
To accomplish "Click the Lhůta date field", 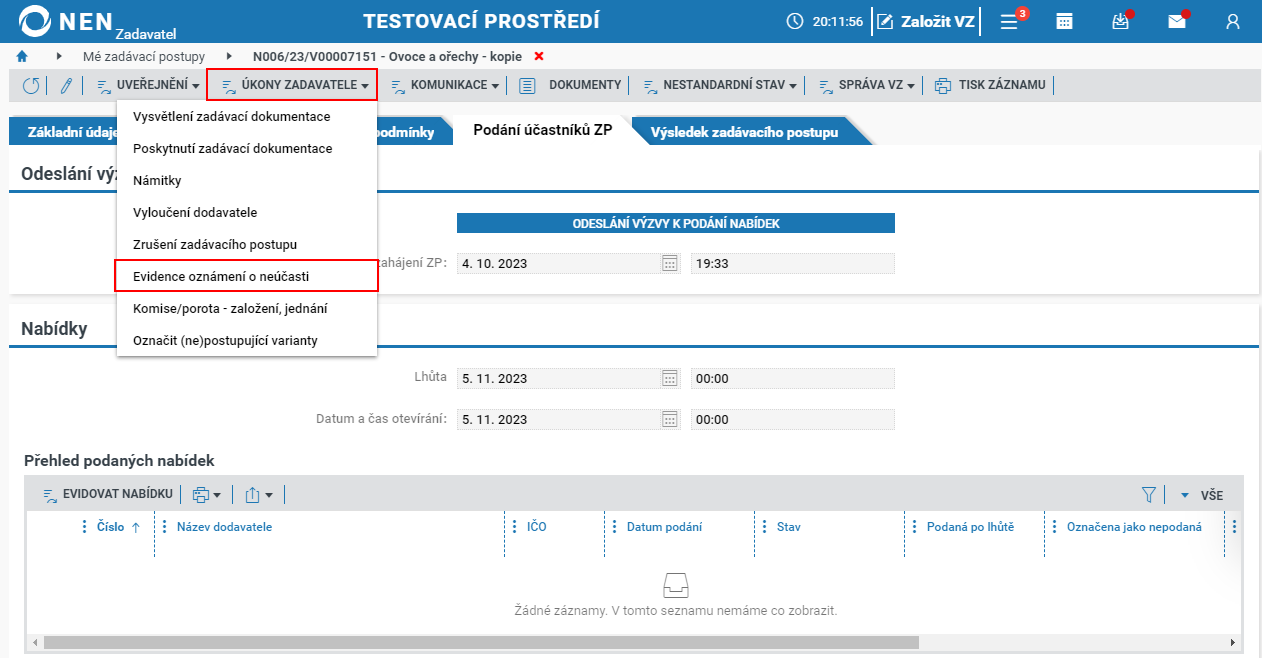I will (569, 378).
